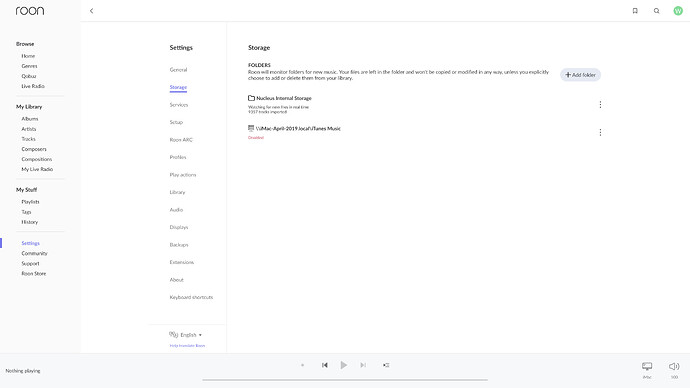The height and width of the screenshot is (388, 690).
Task: Click the red Disabled status text
Action: (x=256, y=138)
